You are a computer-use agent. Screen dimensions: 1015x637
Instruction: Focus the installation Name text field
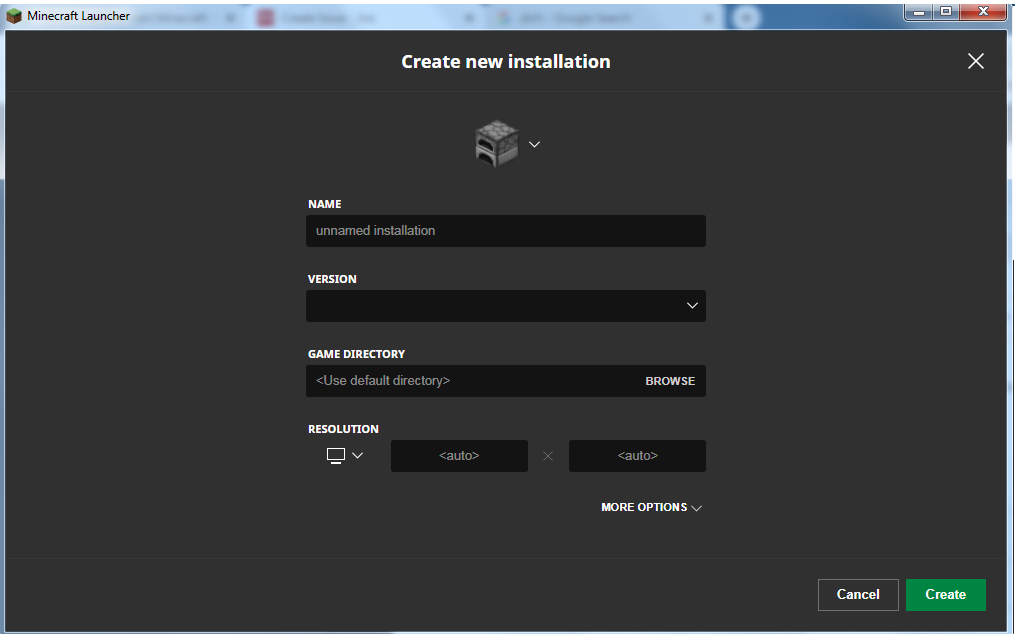pyautogui.click(x=505, y=231)
